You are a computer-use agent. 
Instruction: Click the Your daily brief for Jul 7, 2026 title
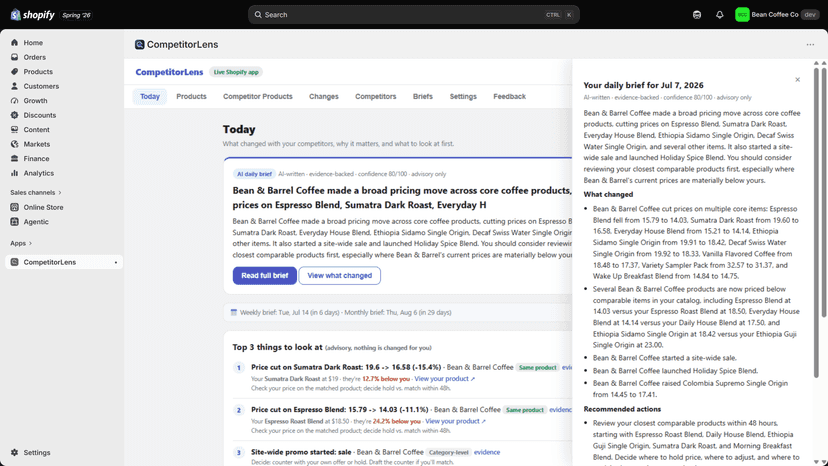click(x=643, y=85)
